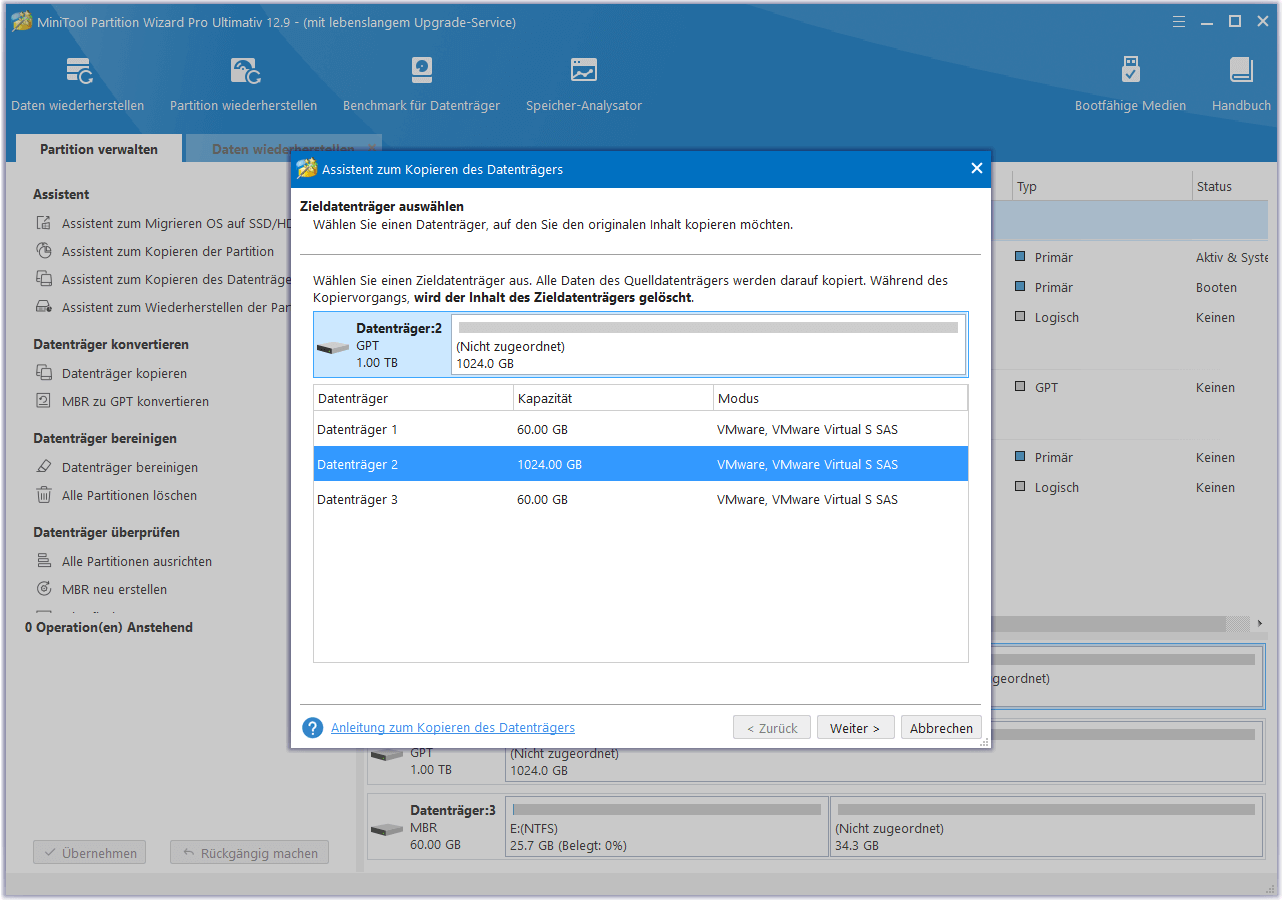Viewport: 1284px width, 902px height.
Task: Click Weiter button in wizard
Action: (855, 728)
